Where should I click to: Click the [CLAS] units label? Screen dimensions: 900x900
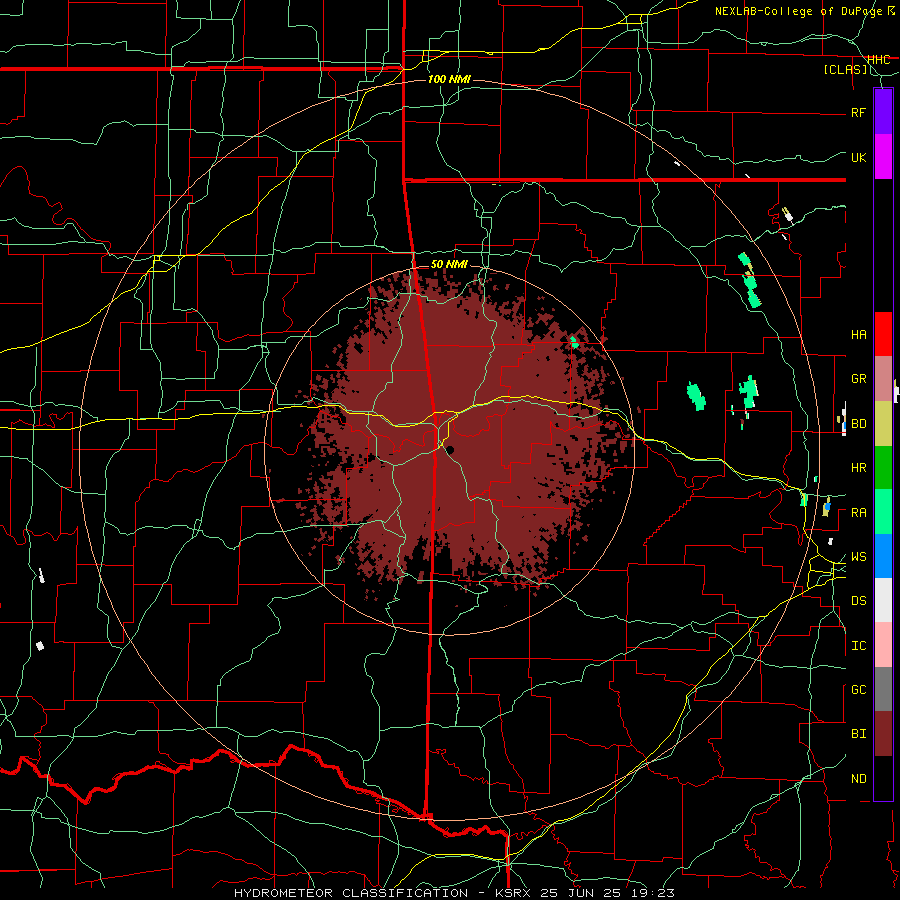pos(845,70)
